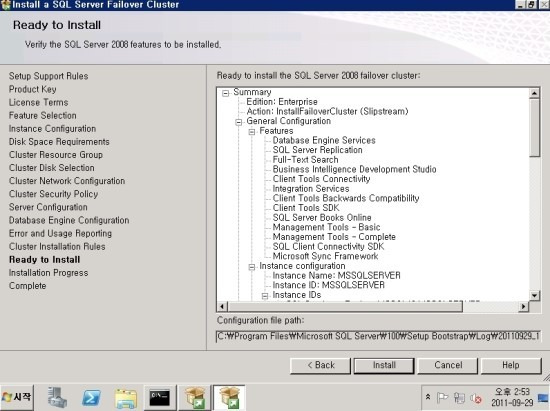This screenshot has height=411, width=550.
Task: Show hidden tray icons arrow
Action: (x=428, y=397)
